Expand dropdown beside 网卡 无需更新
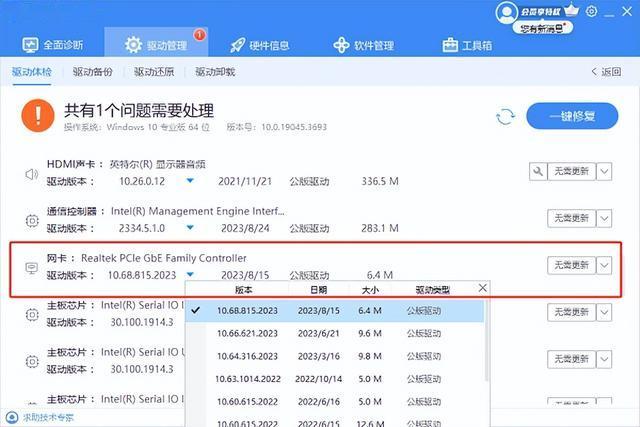 604,265
